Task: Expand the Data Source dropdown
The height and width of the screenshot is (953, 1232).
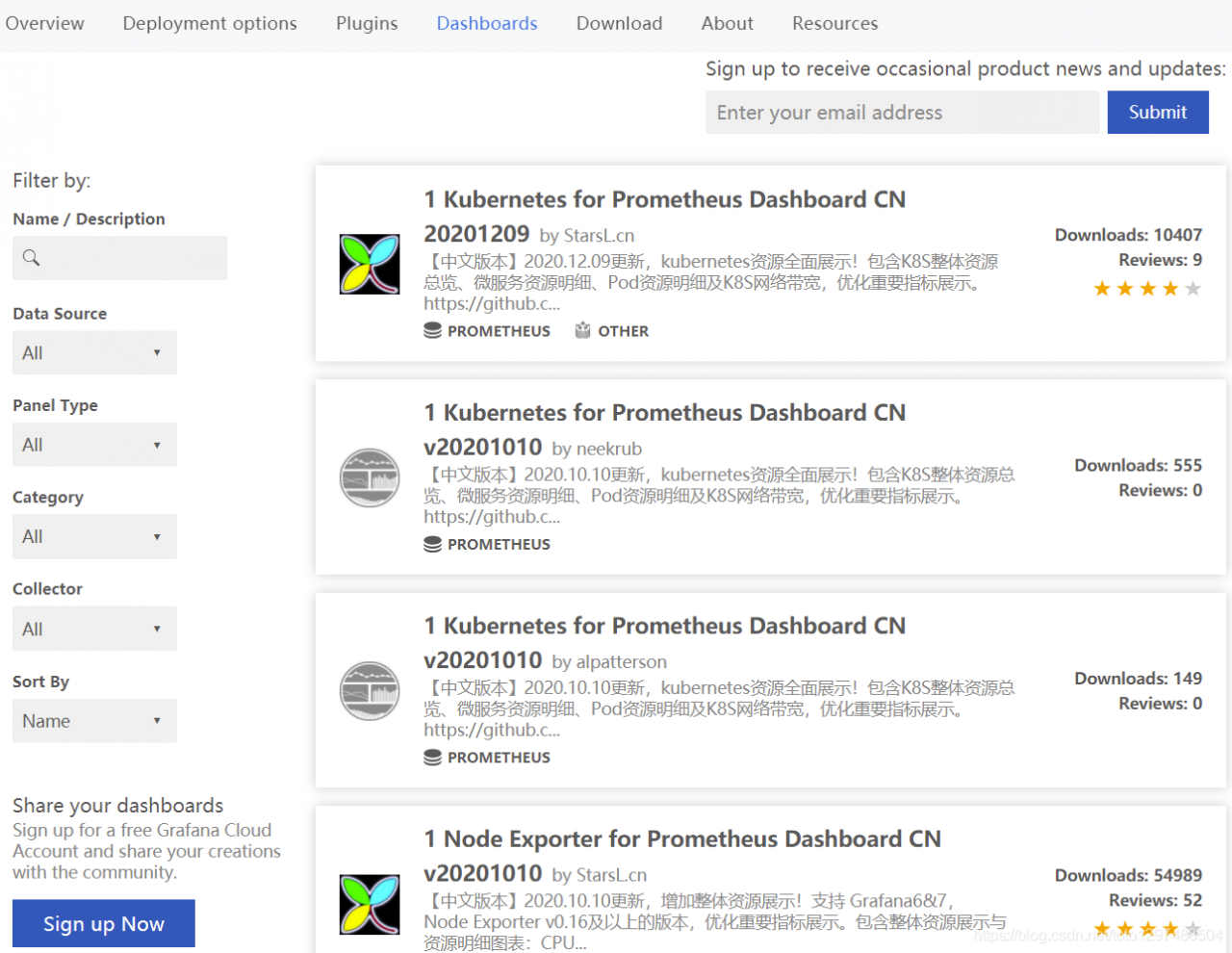Action: pos(94,352)
